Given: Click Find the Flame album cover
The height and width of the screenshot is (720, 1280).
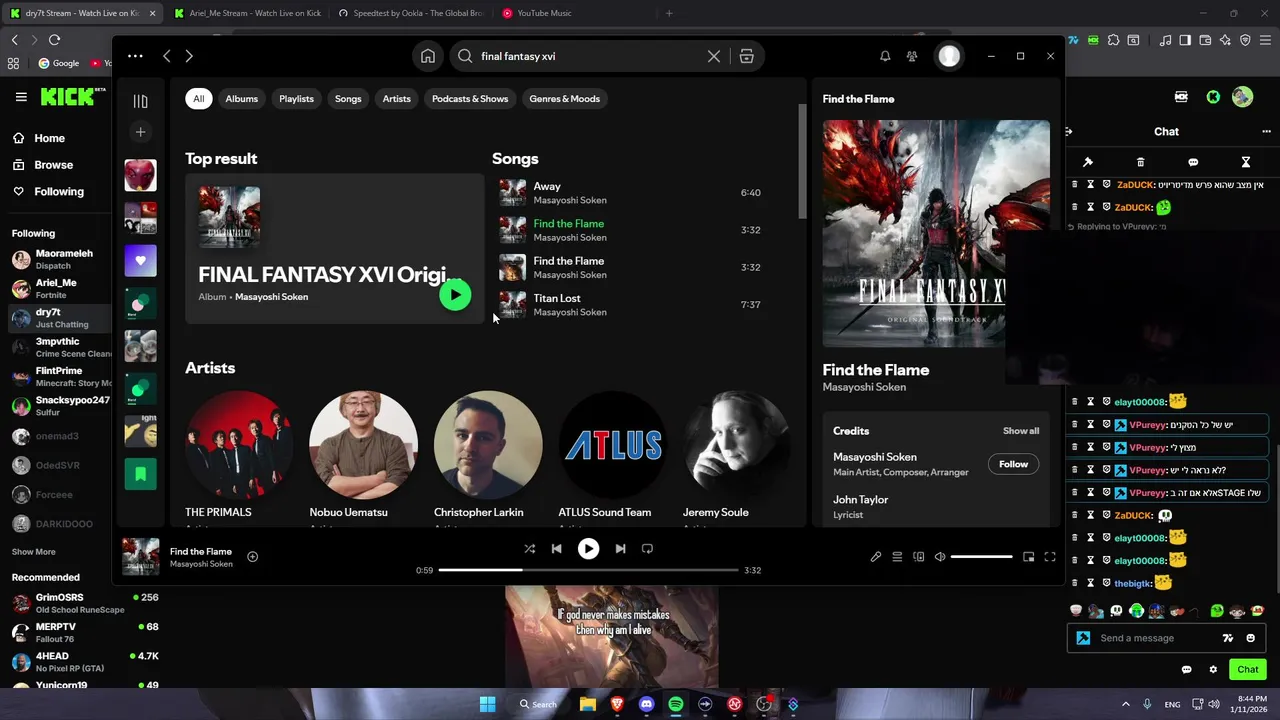Looking at the screenshot, I should point(936,234).
